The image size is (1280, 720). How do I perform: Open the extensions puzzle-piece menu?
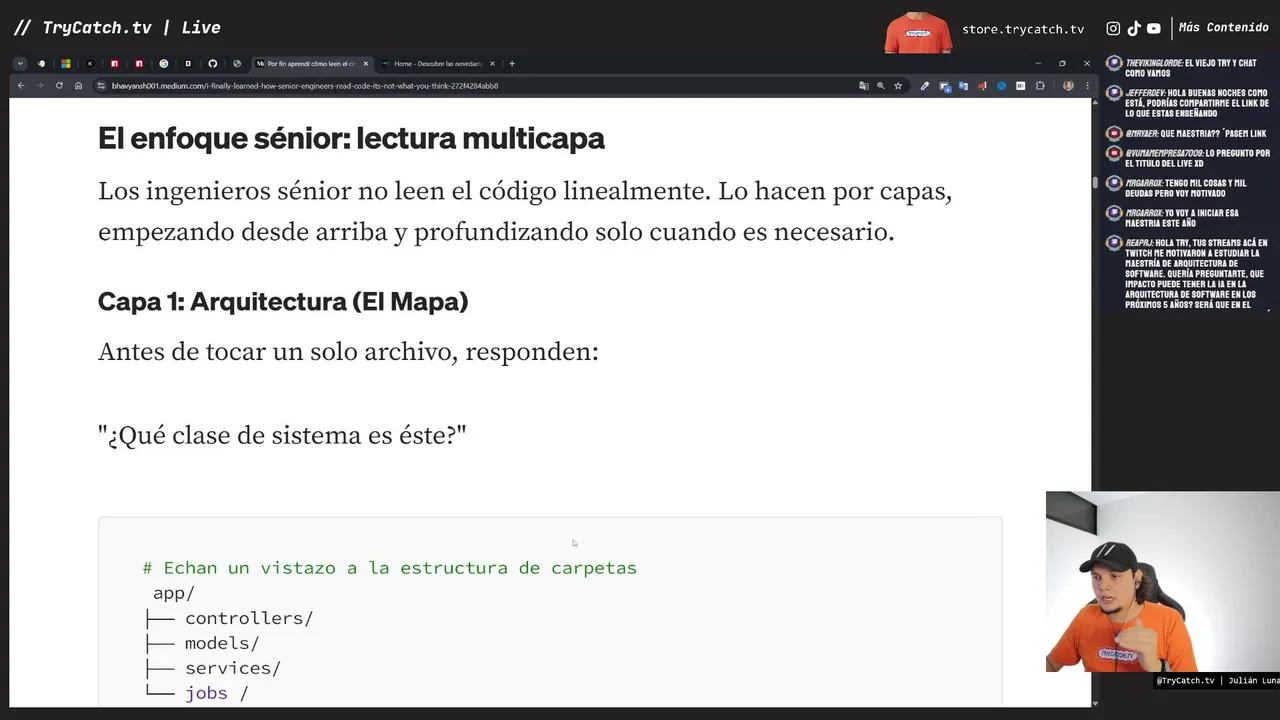point(1040,86)
